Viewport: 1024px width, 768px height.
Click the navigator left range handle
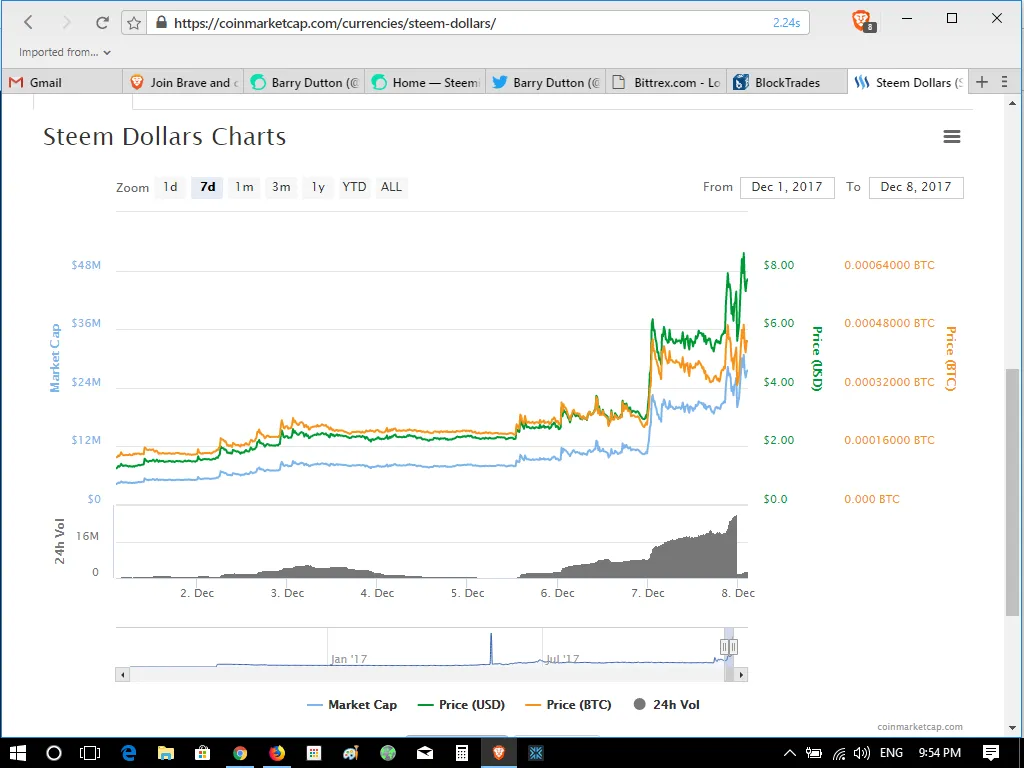pyautogui.click(x=724, y=647)
